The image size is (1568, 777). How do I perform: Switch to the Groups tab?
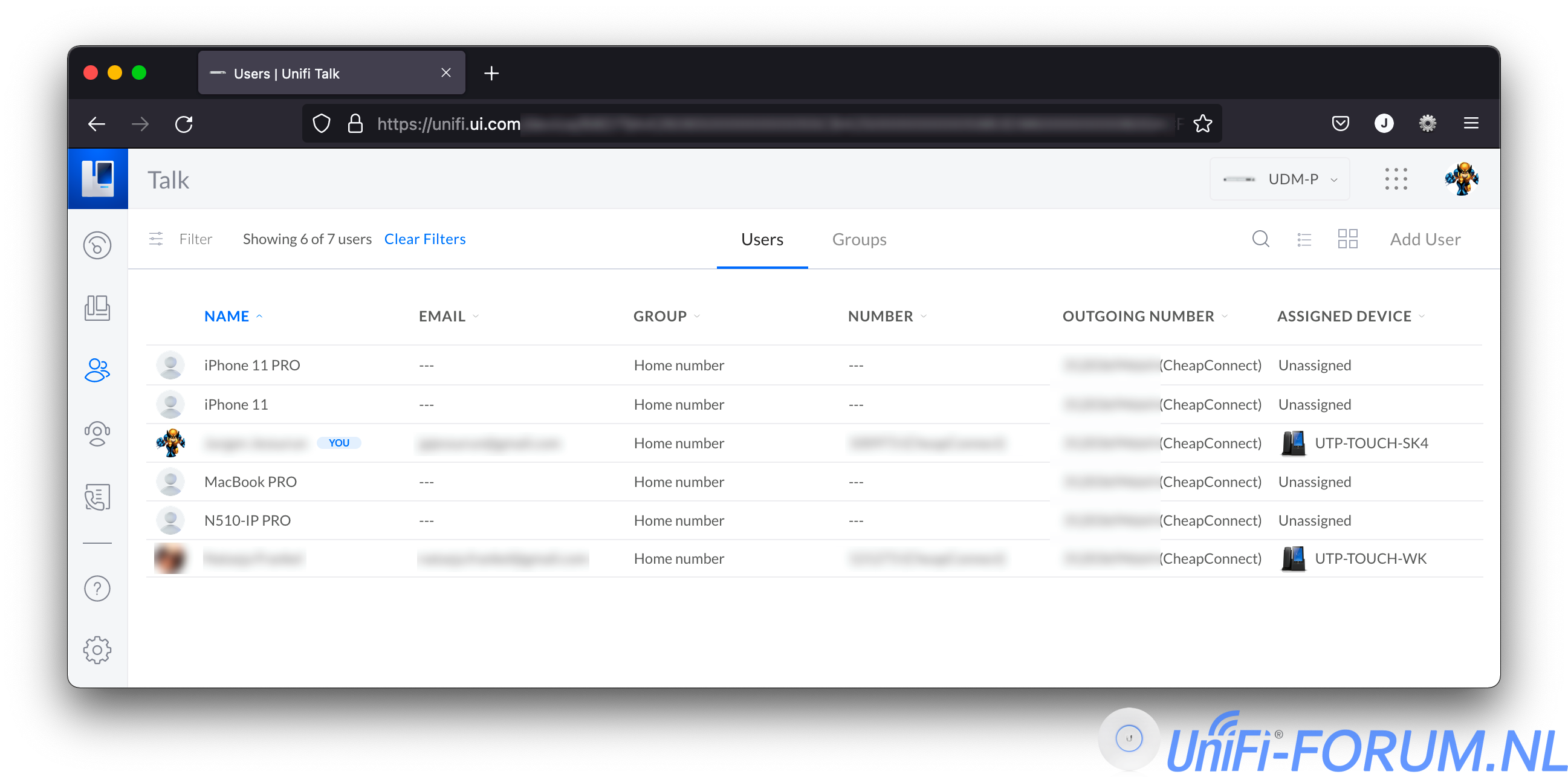click(x=859, y=239)
